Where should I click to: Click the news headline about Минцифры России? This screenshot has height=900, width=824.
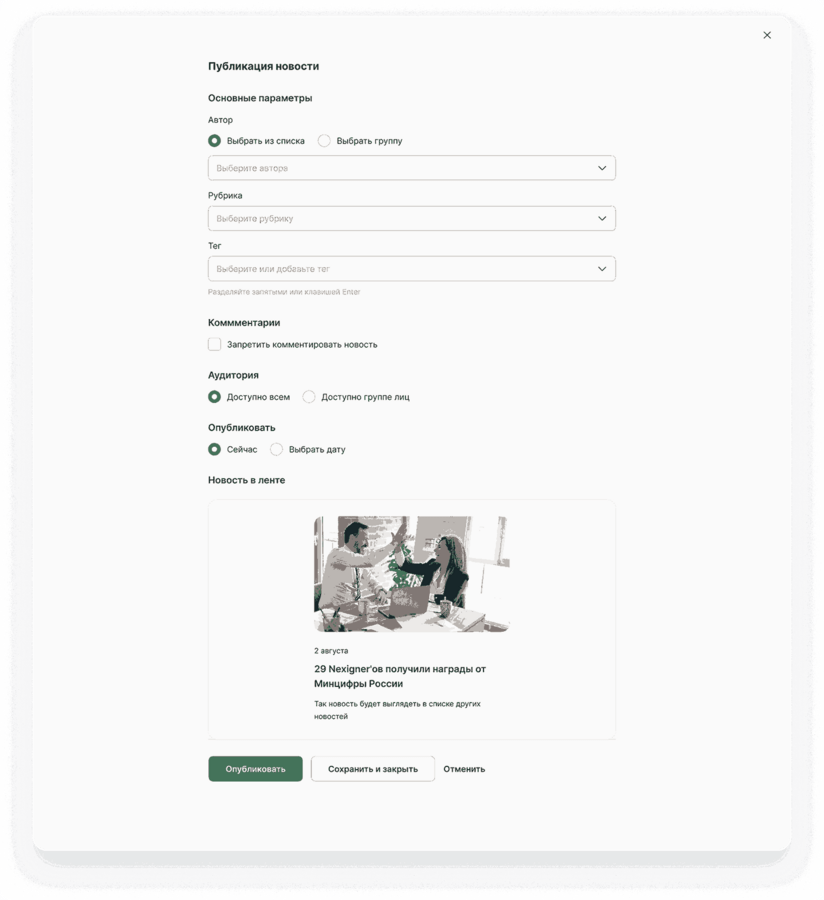point(400,676)
